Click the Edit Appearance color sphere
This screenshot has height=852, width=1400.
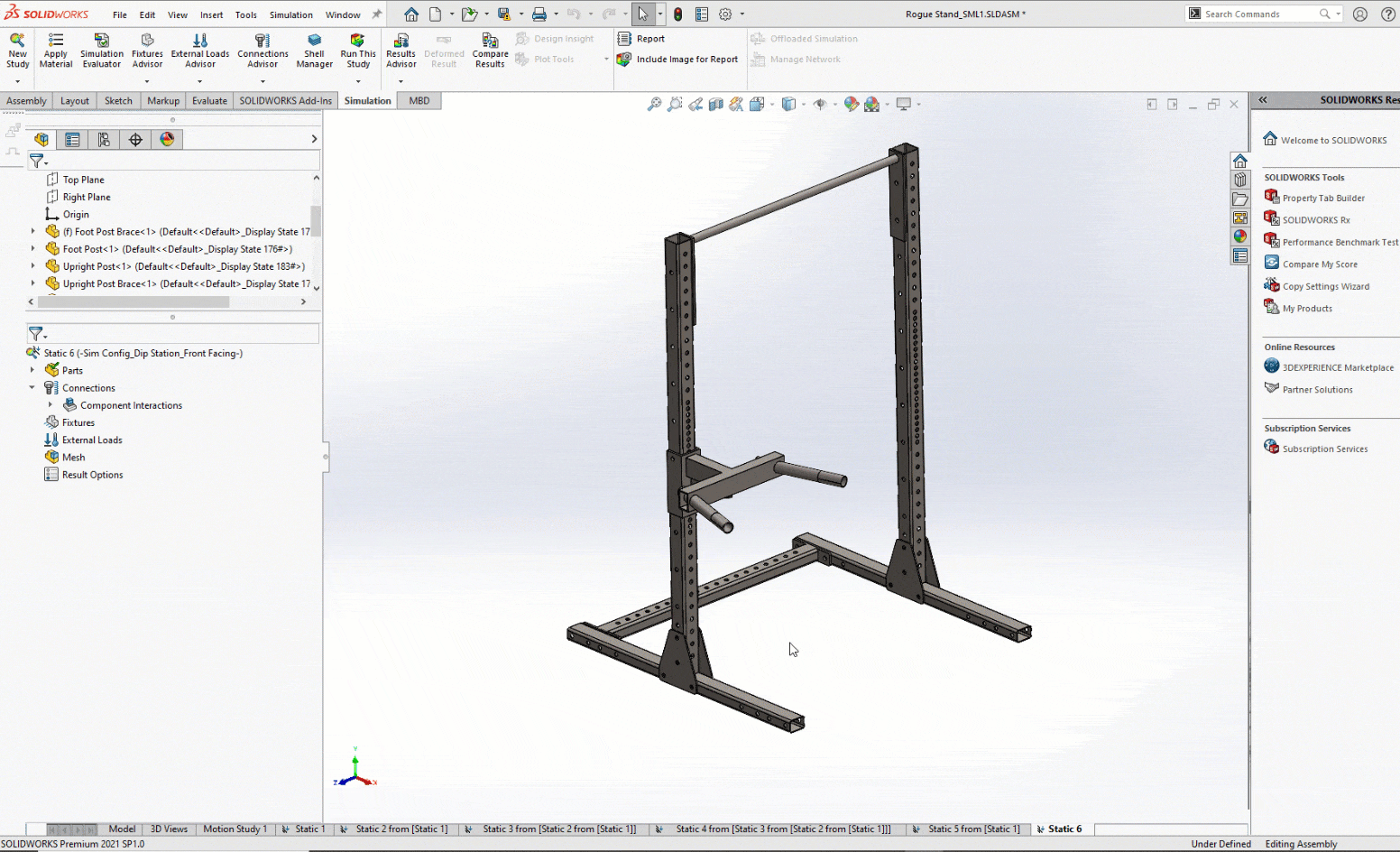point(852,104)
